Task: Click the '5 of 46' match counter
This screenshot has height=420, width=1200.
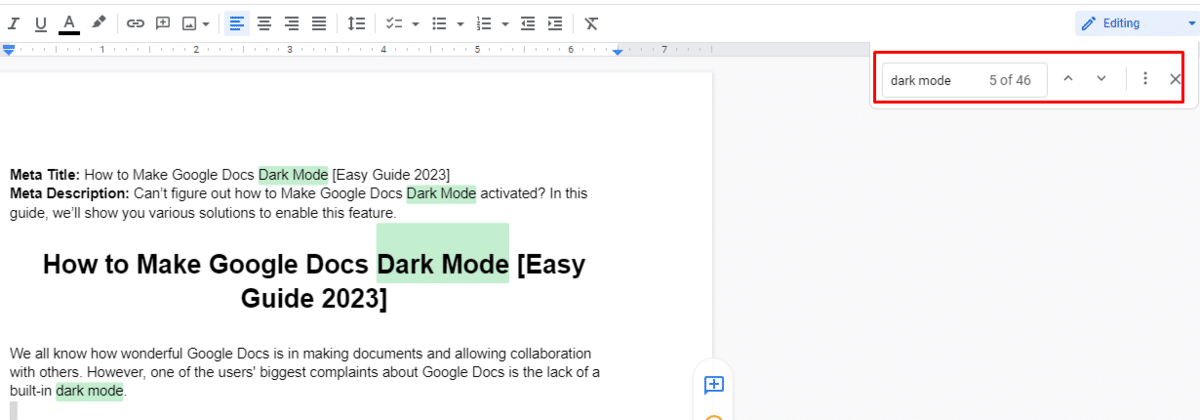Action: pyautogui.click(x=1010, y=80)
